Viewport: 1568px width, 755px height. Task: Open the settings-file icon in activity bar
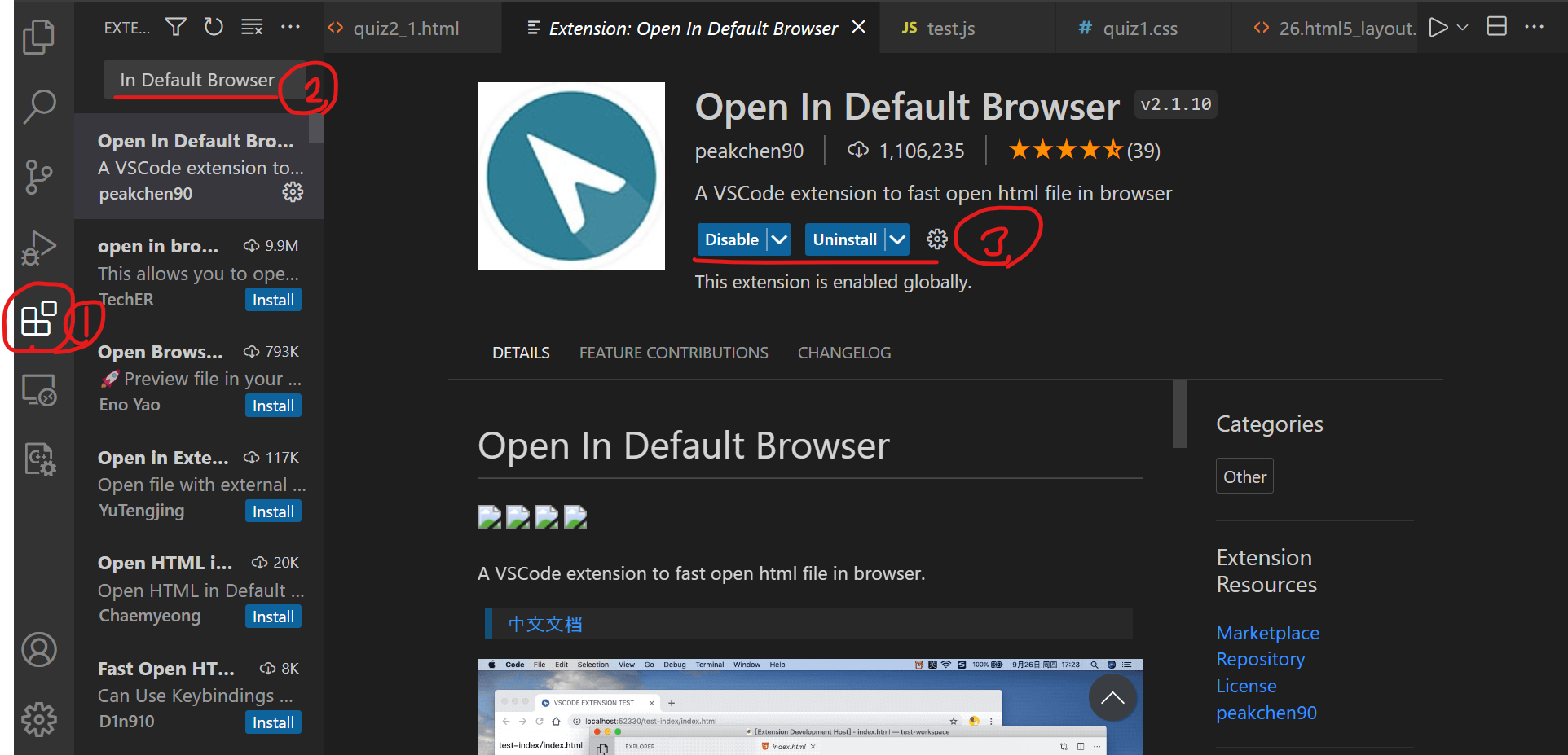coord(38,459)
